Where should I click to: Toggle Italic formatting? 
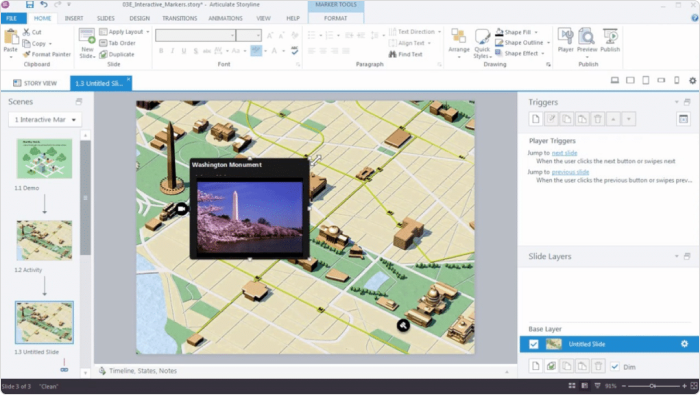click(172, 51)
